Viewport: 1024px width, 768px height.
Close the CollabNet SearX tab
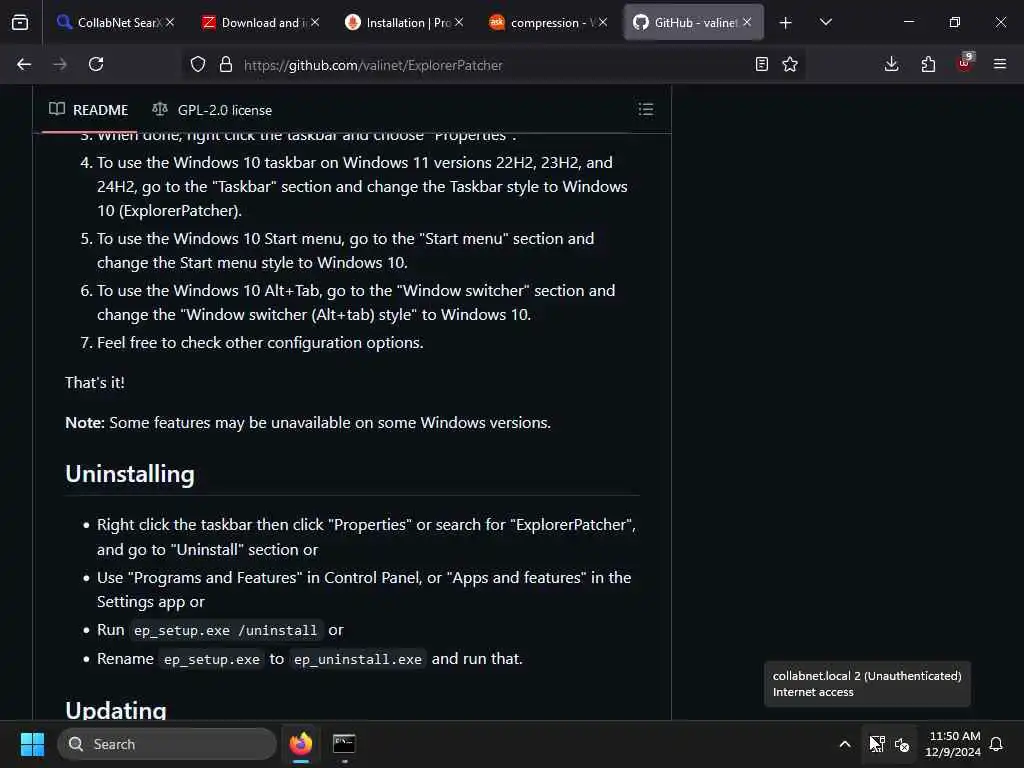click(x=170, y=23)
